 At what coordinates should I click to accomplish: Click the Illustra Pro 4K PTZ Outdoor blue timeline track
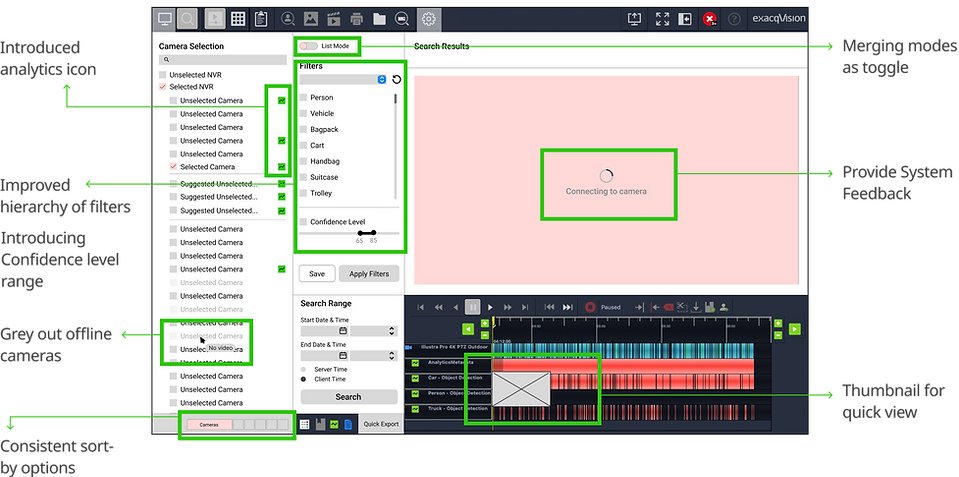[x=623, y=350]
